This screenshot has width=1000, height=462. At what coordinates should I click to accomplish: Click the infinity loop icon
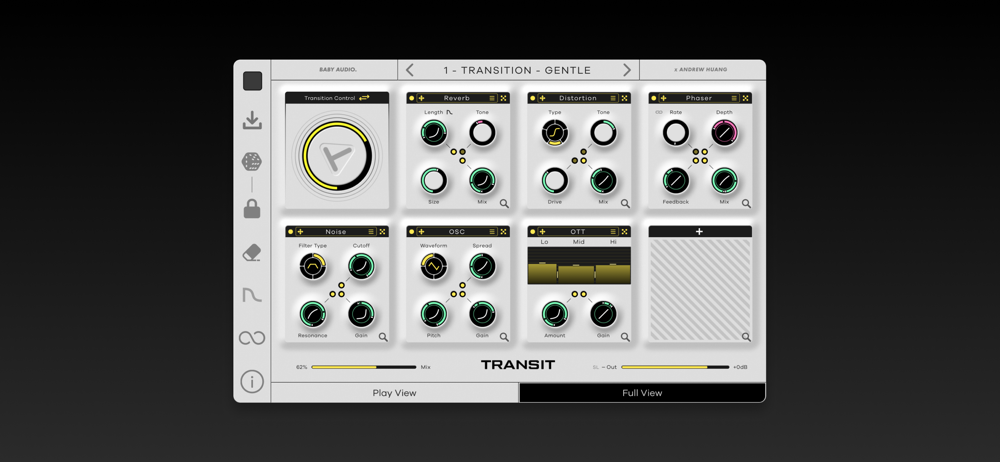click(252, 338)
